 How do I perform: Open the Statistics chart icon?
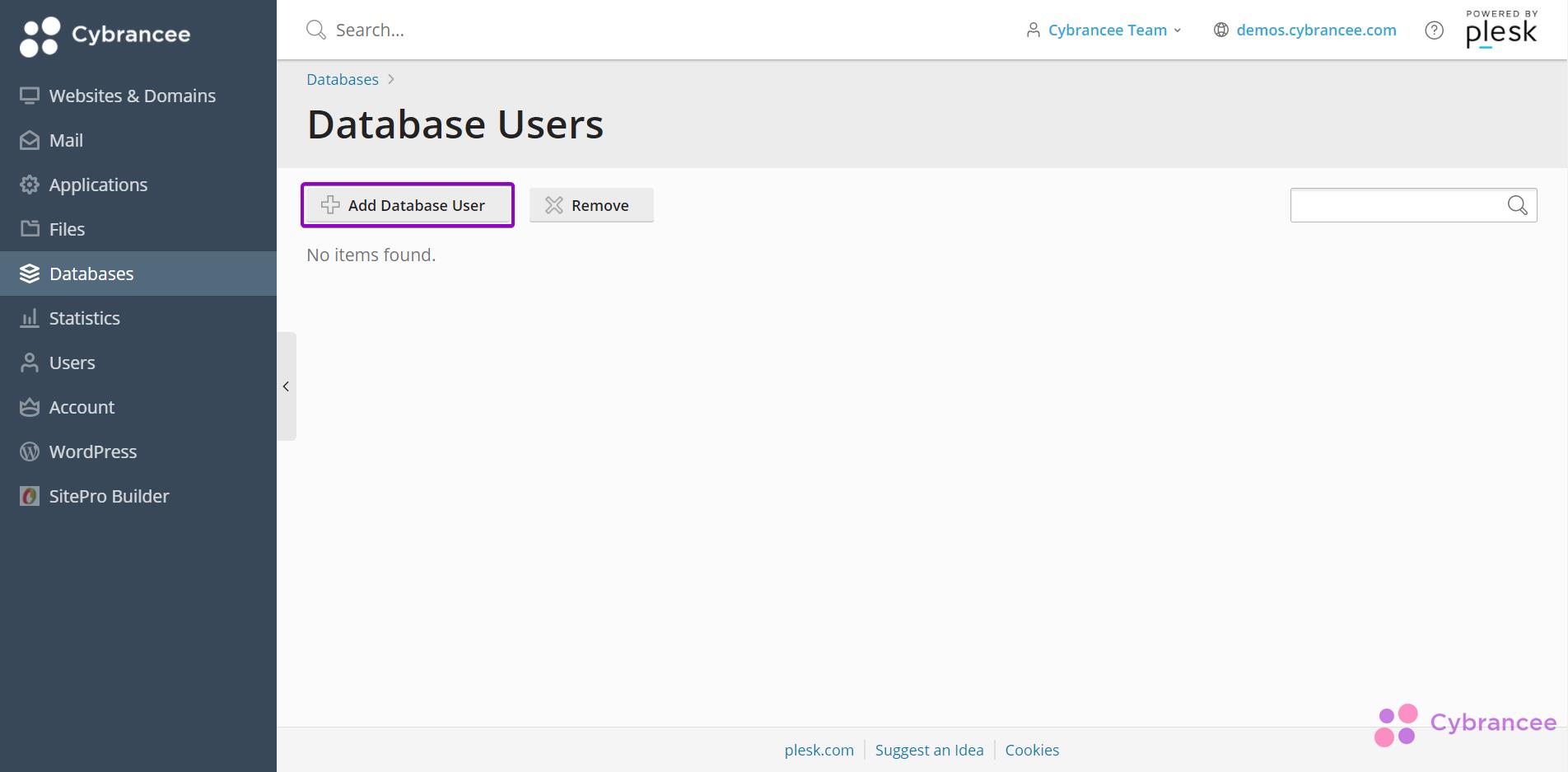coord(29,318)
